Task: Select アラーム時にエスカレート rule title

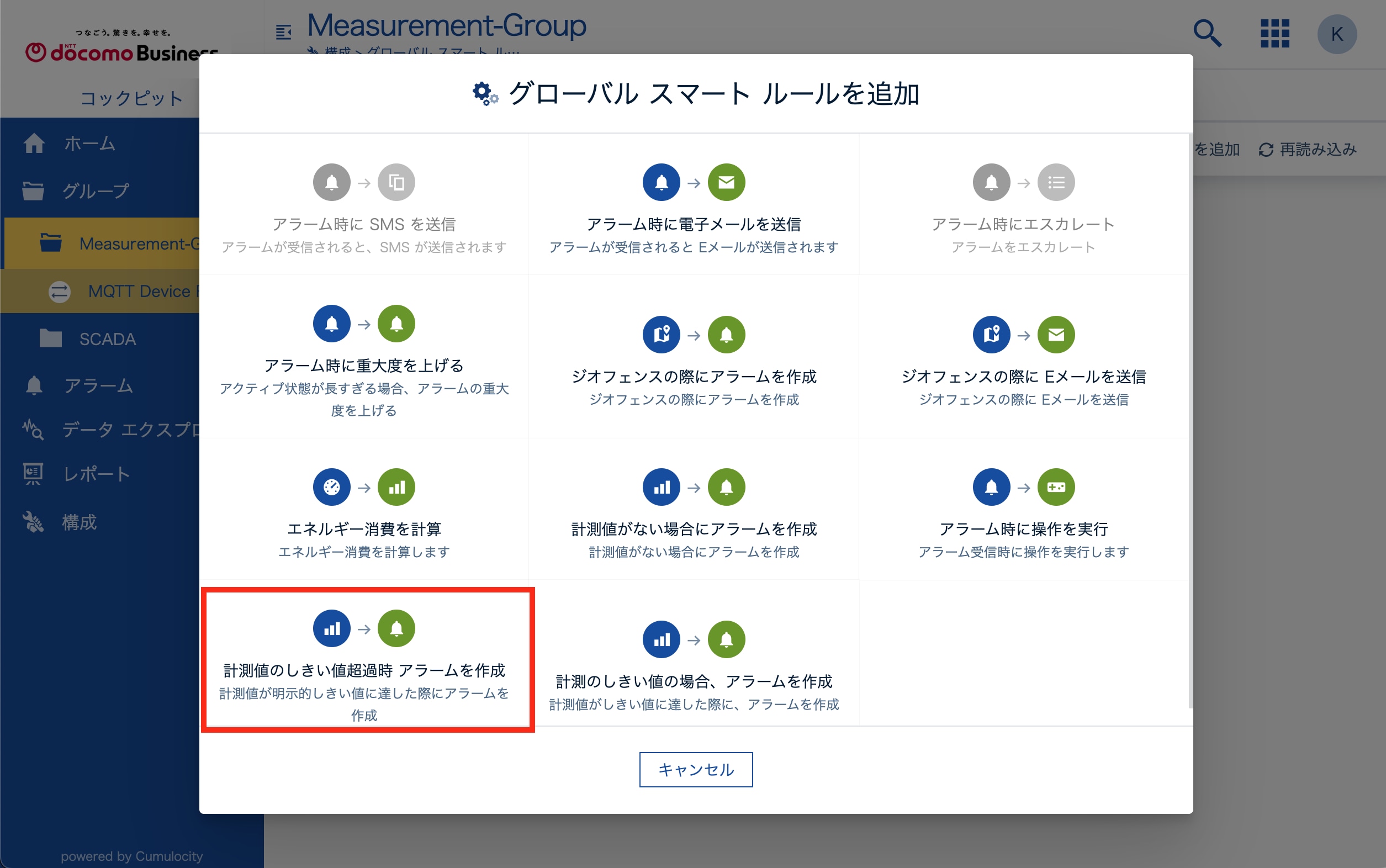Action: [x=1023, y=224]
